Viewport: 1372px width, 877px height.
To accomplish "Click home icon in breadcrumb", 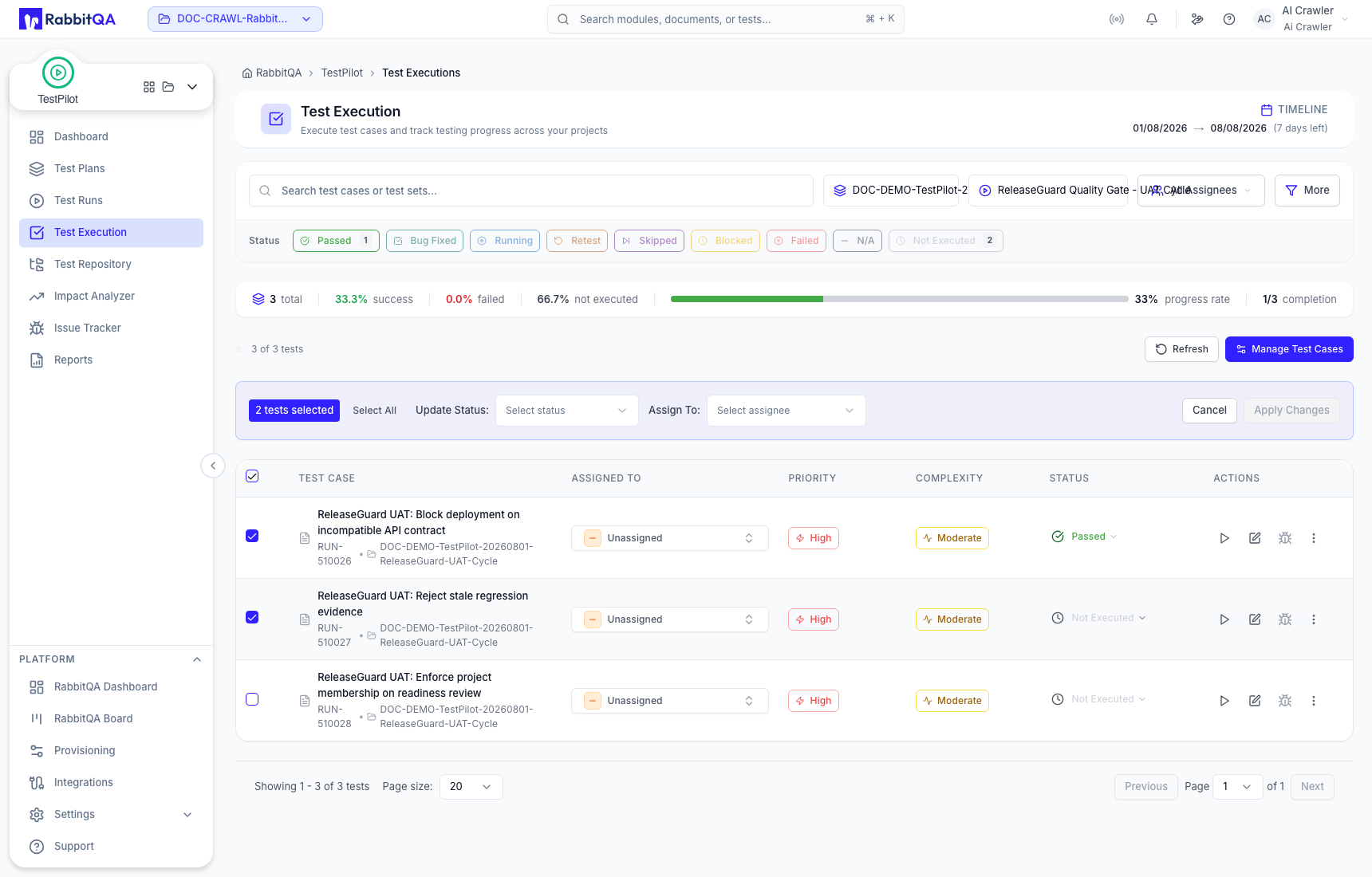I will tap(247, 73).
